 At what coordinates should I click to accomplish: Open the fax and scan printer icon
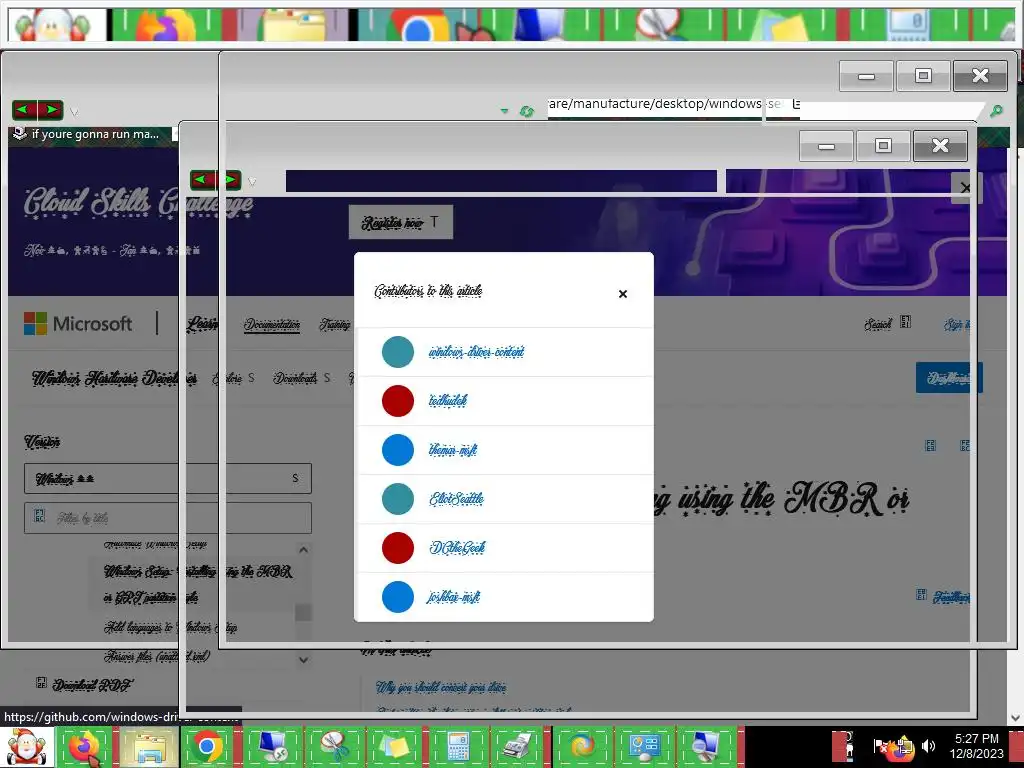[x=517, y=746]
